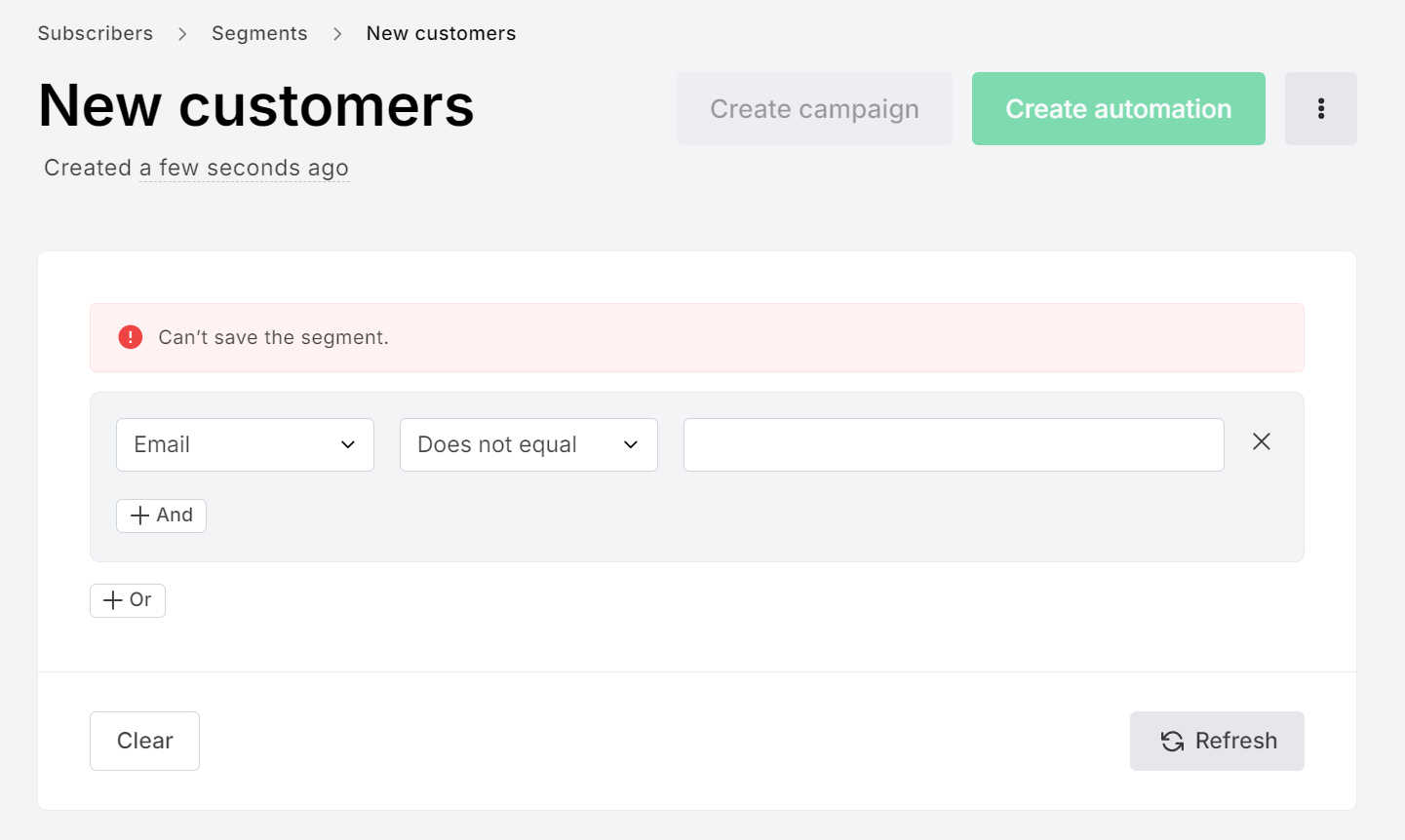Image resolution: width=1405 pixels, height=840 pixels.
Task: Go to Segments in the breadcrumb trail
Action: pyautogui.click(x=259, y=32)
